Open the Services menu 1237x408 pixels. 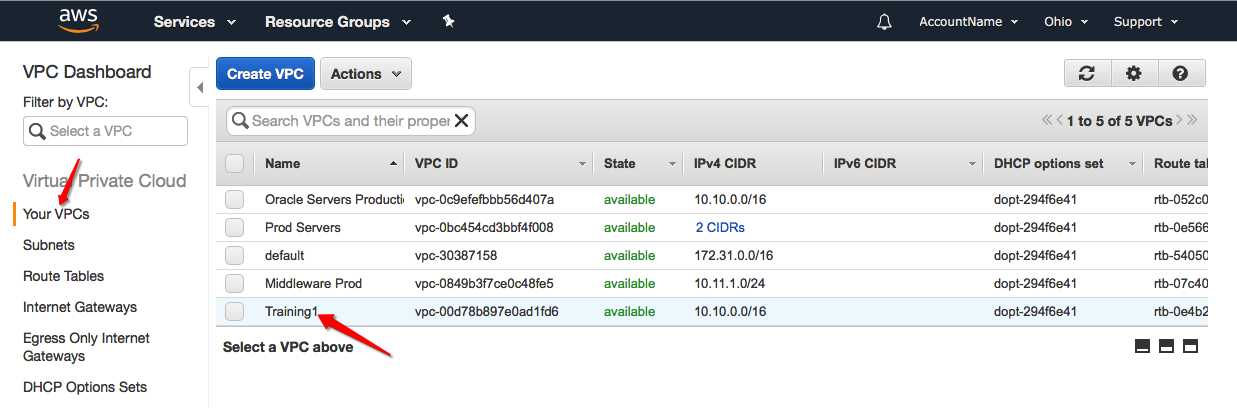point(195,22)
